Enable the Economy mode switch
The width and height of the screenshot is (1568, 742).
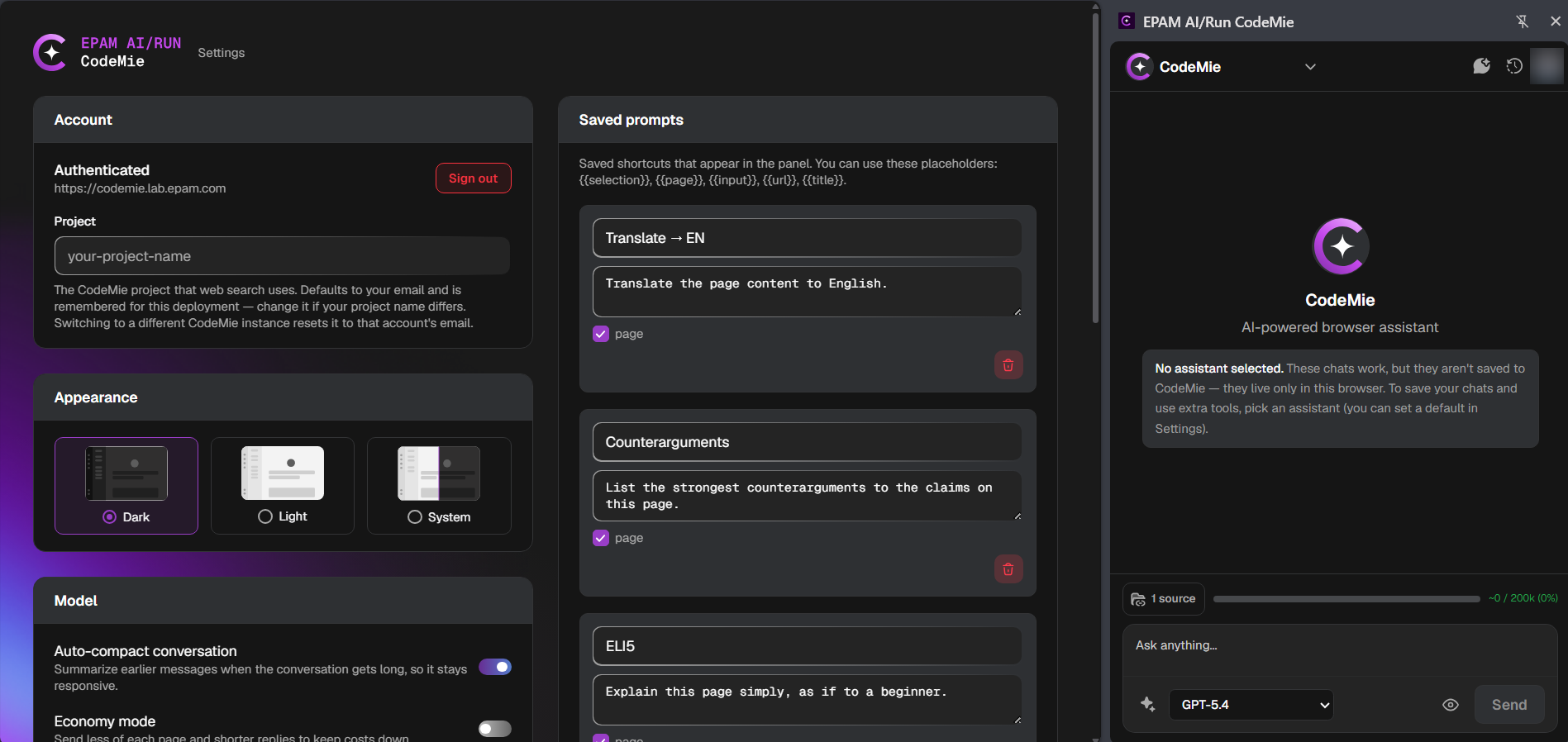[495, 729]
